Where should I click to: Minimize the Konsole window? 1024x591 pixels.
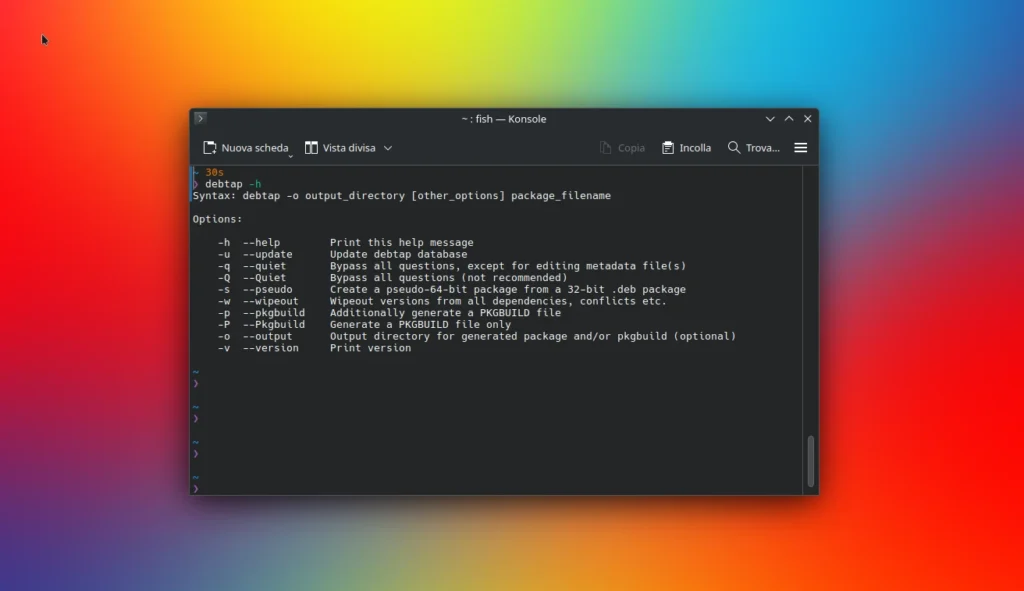(770, 118)
